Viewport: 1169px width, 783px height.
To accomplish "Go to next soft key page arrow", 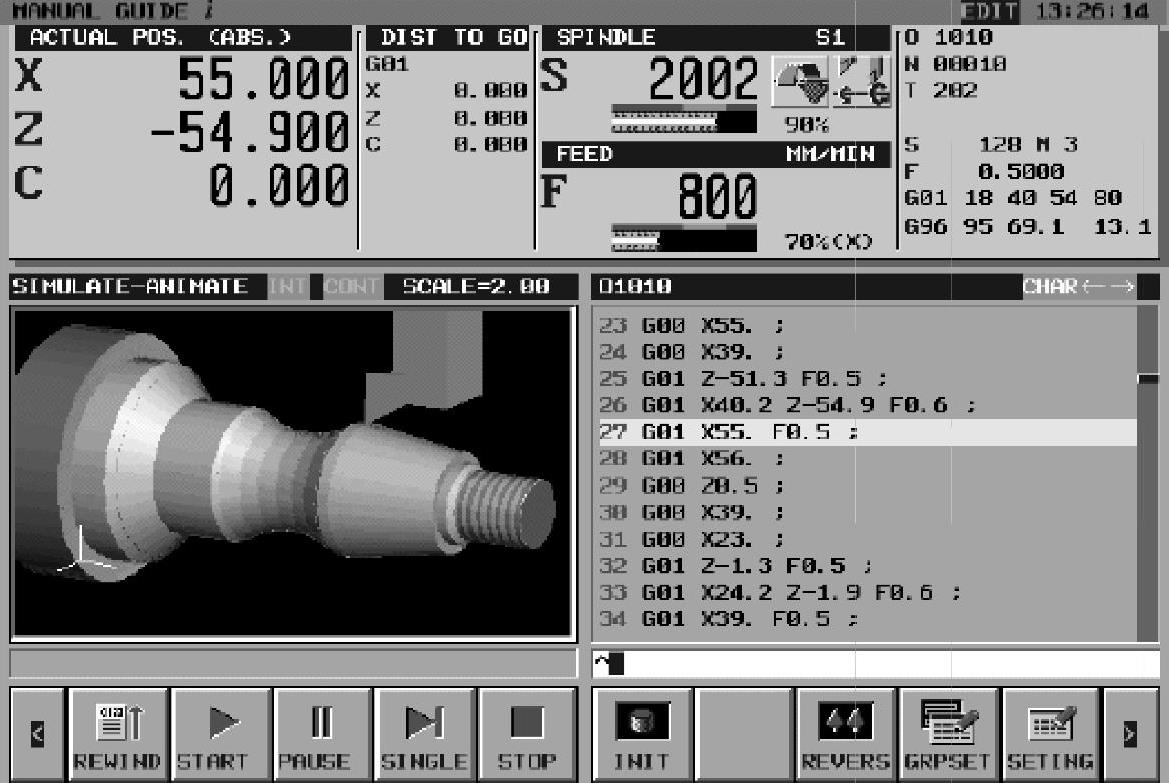I will [x=1130, y=735].
